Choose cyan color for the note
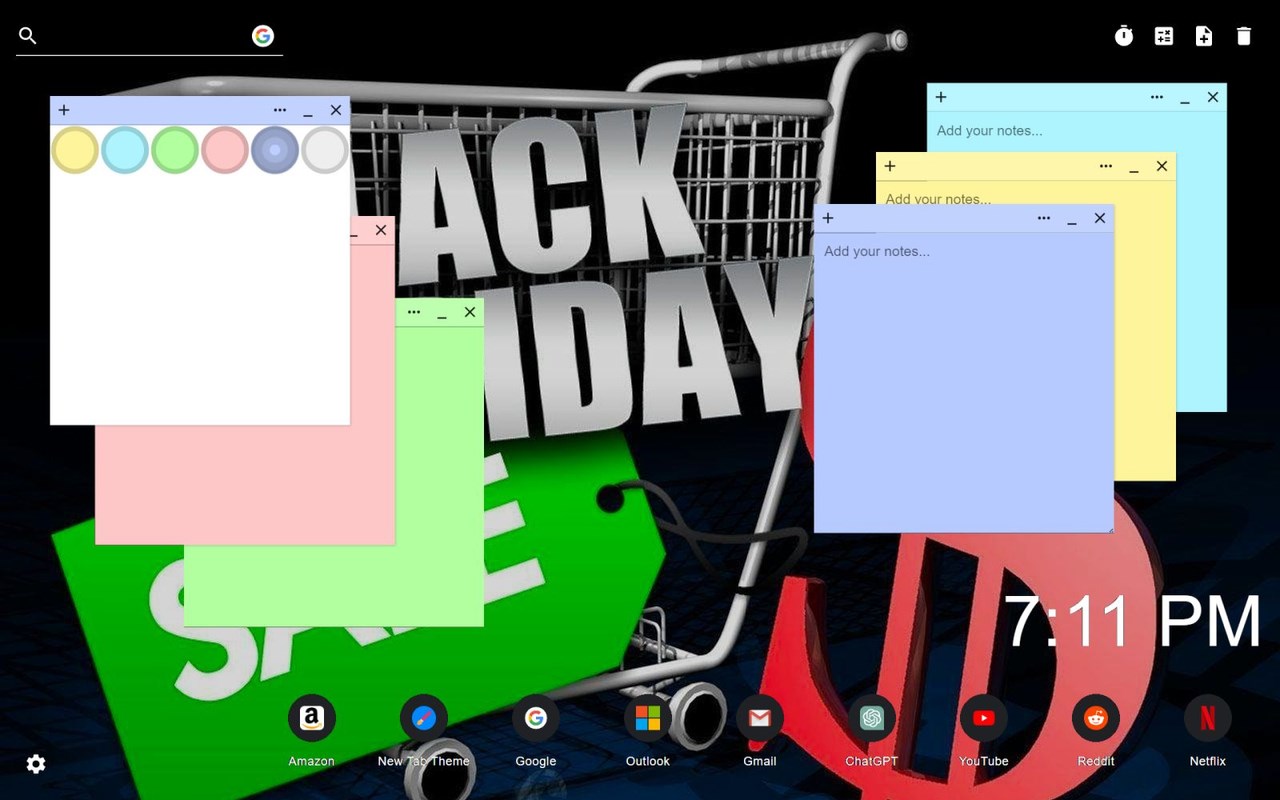The width and height of the screenshot is (1280, 800). tap(125, 150)
